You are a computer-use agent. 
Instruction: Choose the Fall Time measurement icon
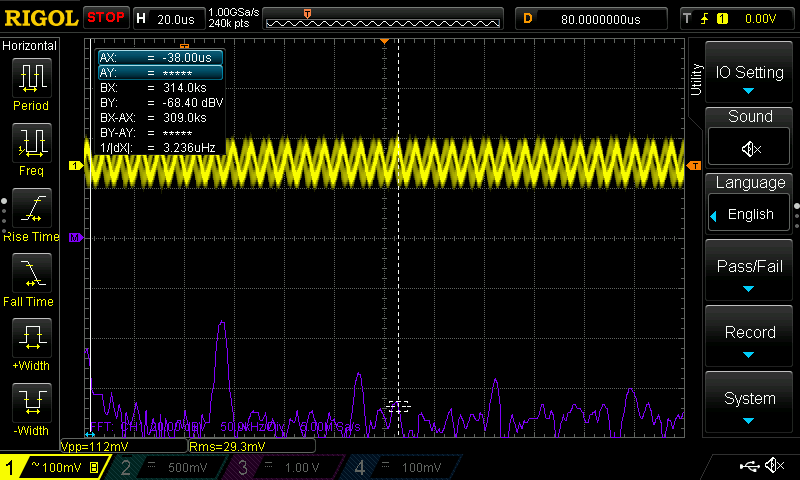[x=31, y=274]
